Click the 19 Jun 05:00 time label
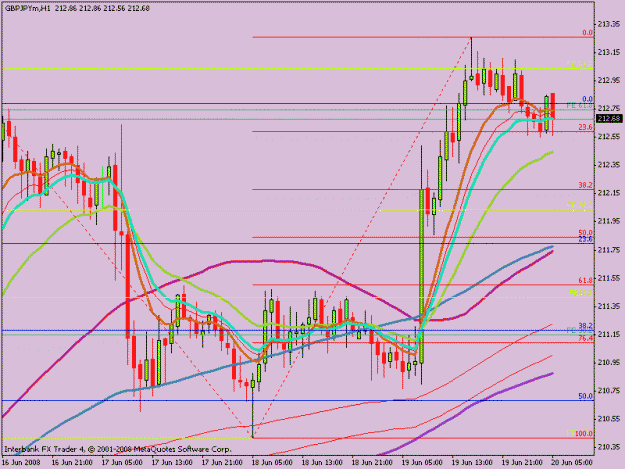The image size is (625, 469). tap(422, 463)
